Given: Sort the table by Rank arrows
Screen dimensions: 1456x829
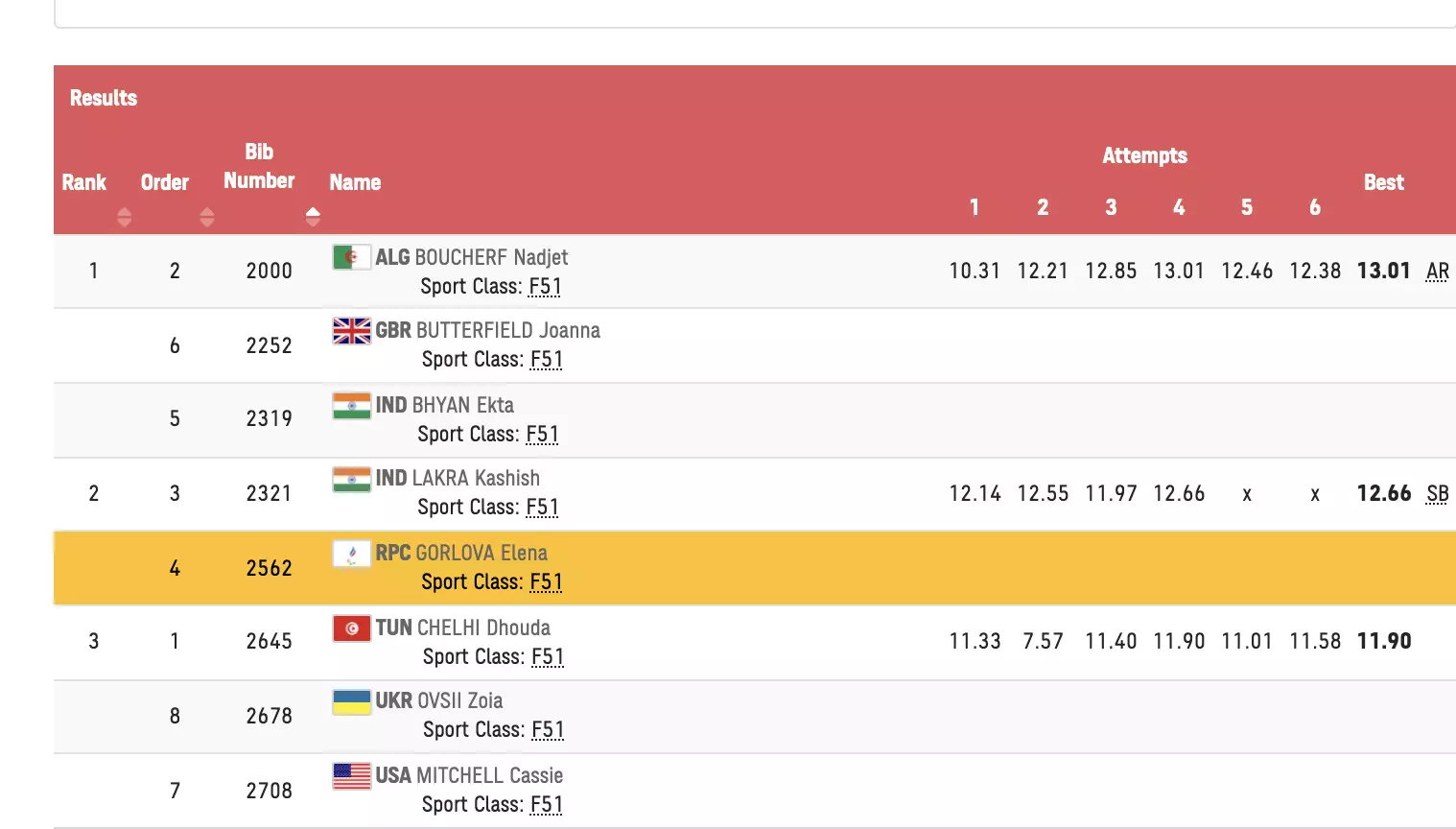Looking at the screenshot, I should point(124,217).
